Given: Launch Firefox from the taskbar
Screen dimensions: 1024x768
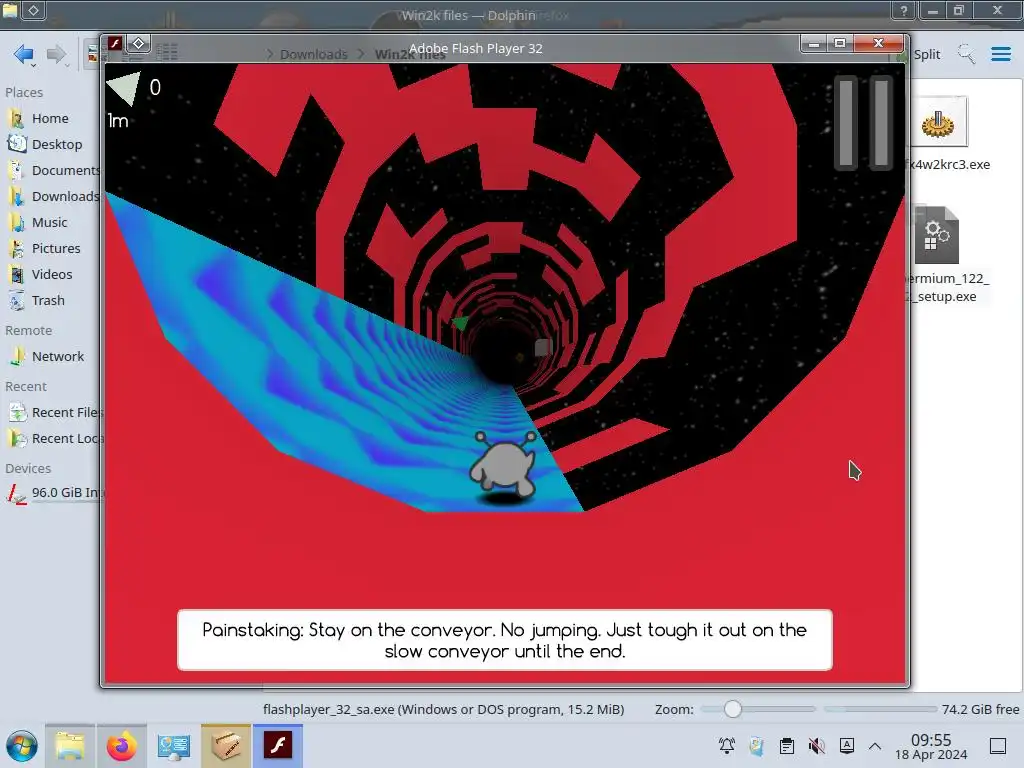Looking at the screenshot, I should [x=121, y=746].
